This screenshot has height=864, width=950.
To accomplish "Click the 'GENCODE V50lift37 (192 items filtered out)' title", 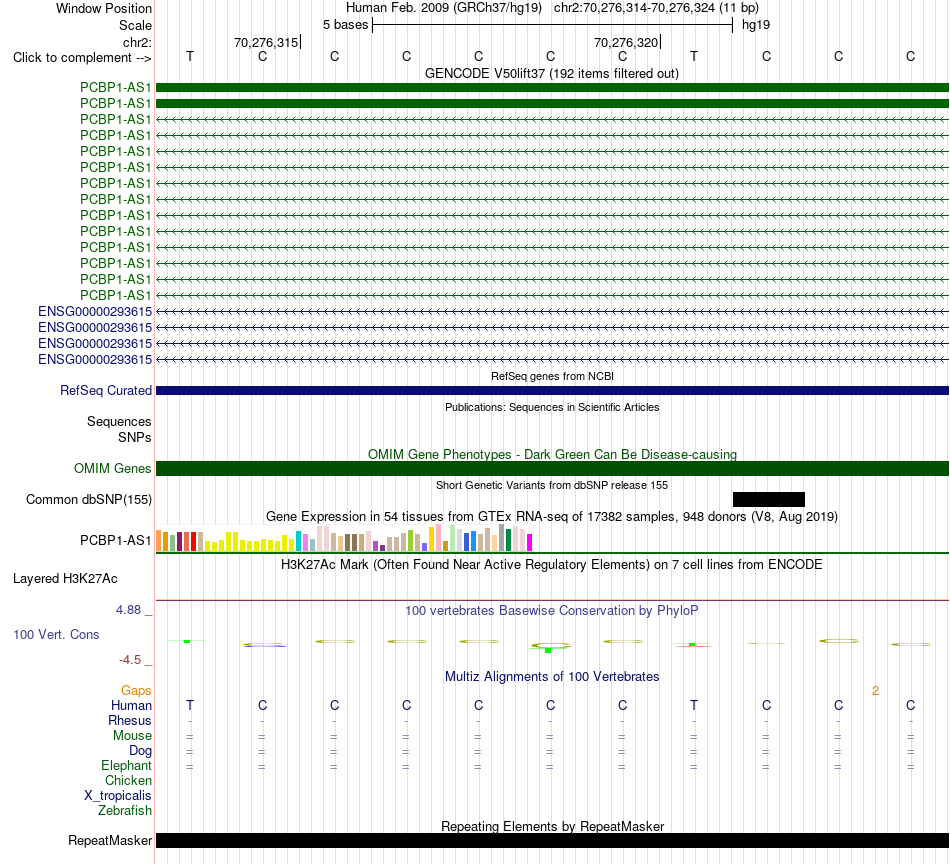I will coord(551,73).
